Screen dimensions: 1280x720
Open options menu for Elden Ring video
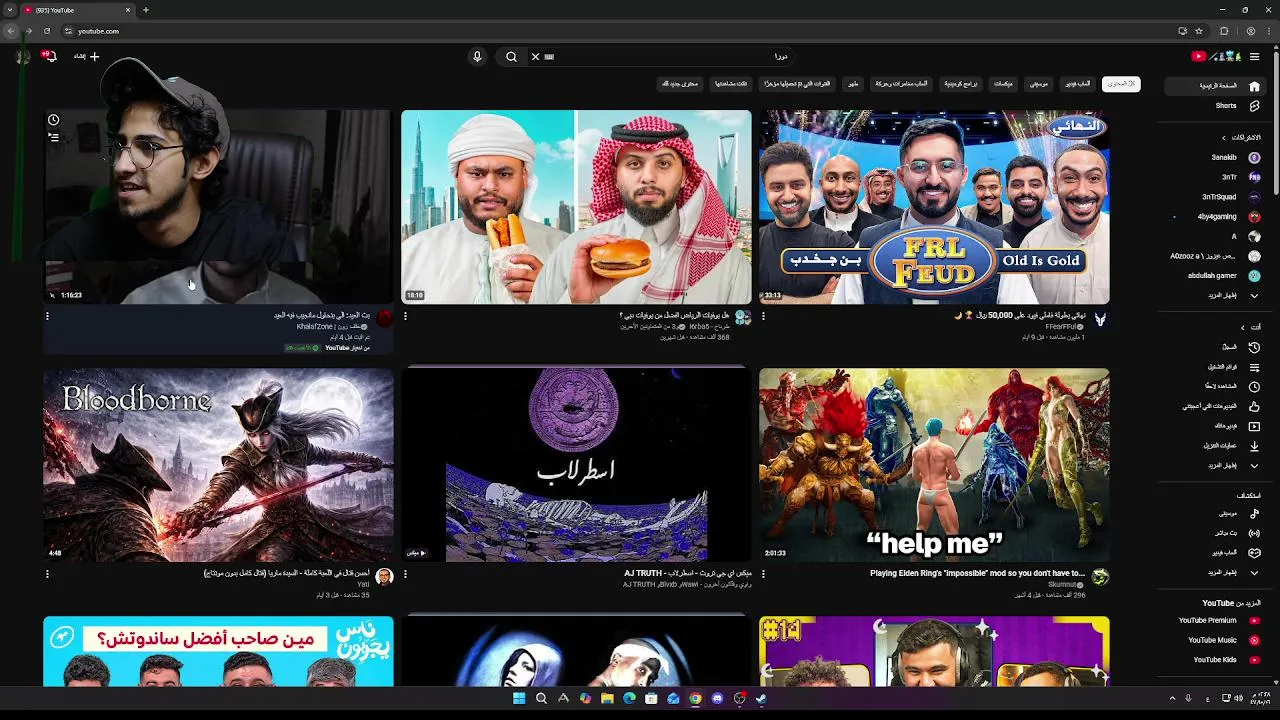click(x=763, y=574)
